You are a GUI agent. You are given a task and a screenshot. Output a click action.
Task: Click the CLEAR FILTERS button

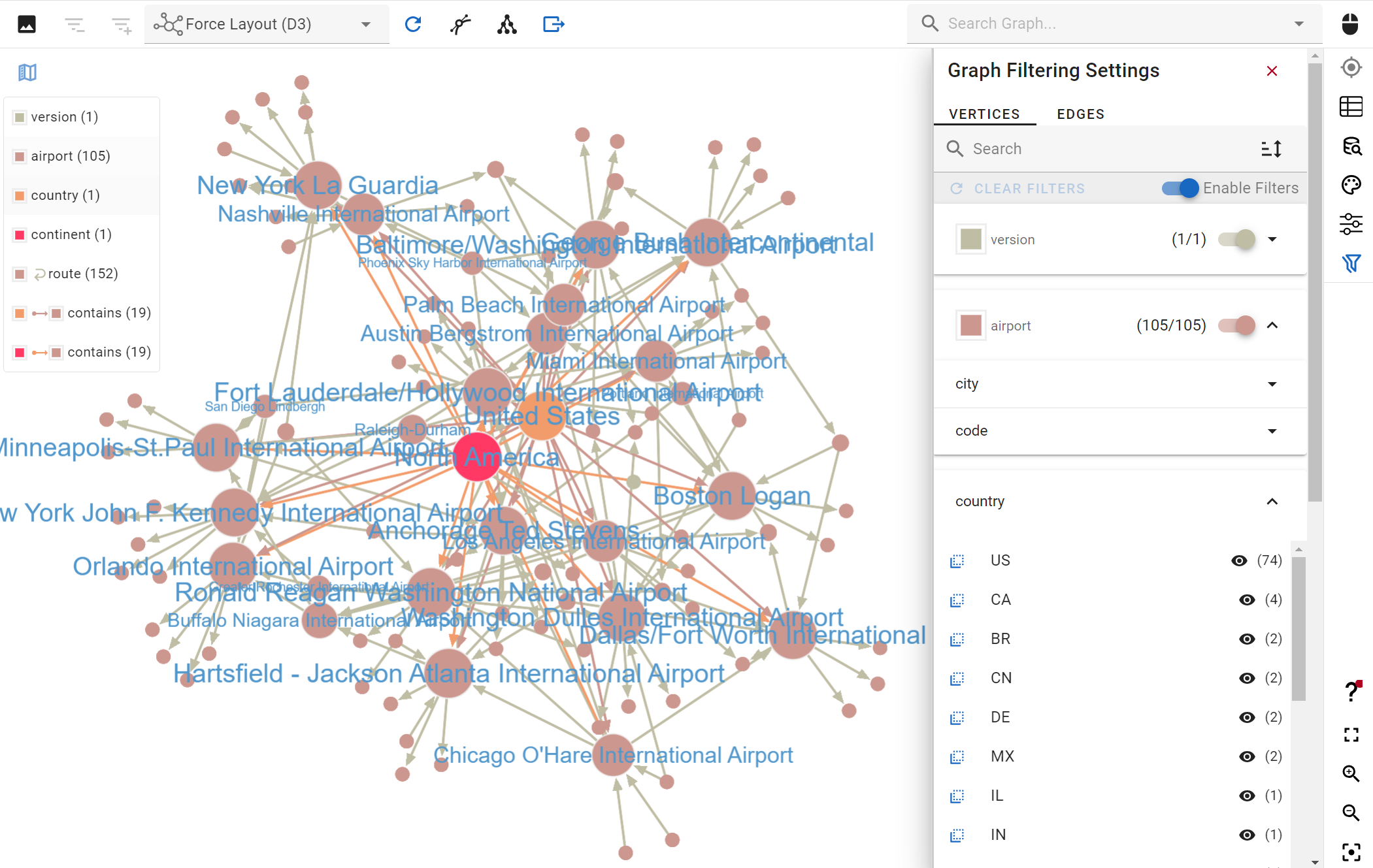click(1029, 188)
